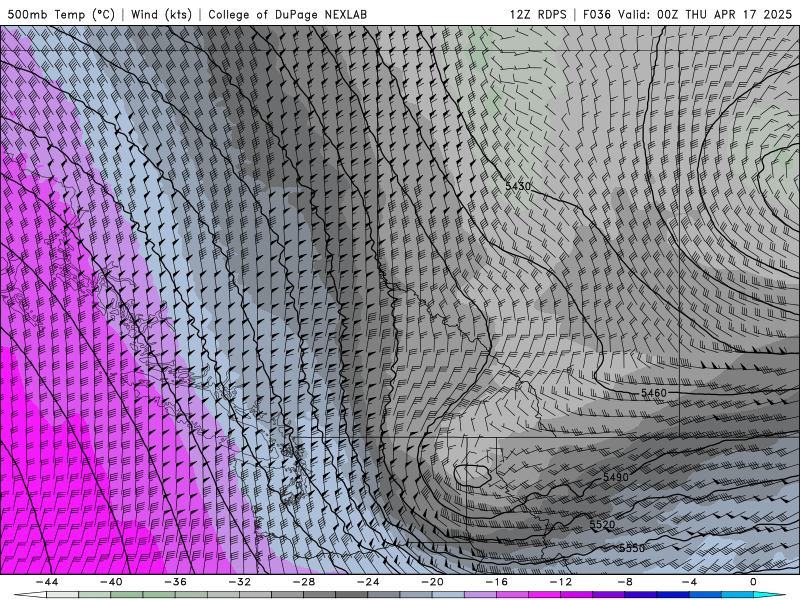Click the -44 colorbar tick label

tap(47, 582)
